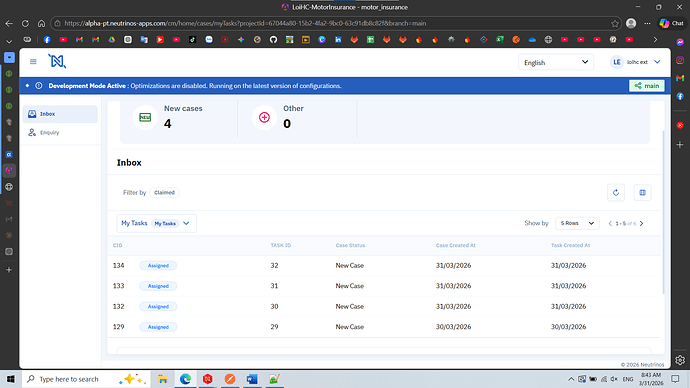Sort by the TASK ID column header
This screenshot has width=690, height=388.
281,245
